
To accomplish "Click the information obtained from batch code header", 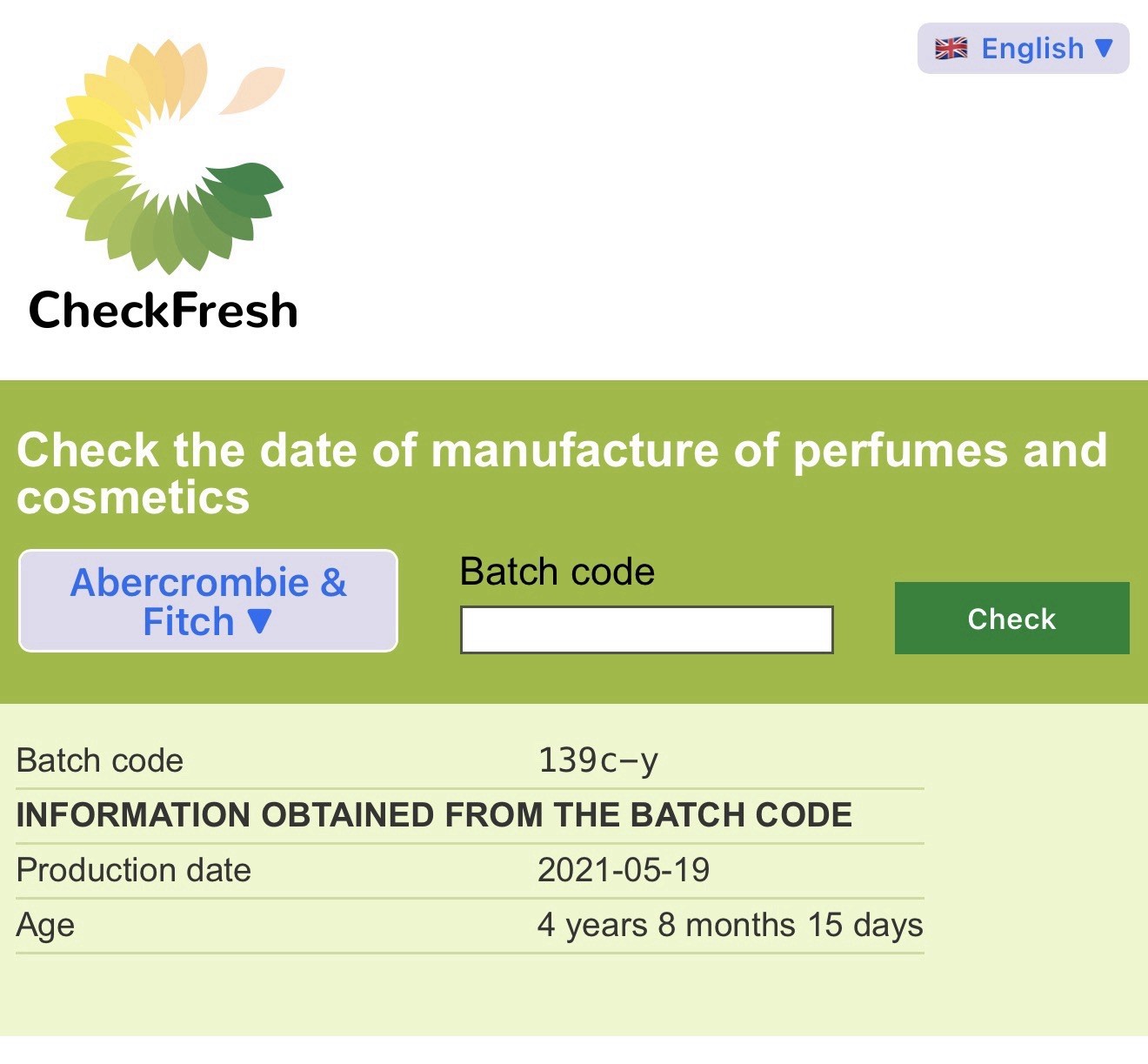I will coord(434,815).
